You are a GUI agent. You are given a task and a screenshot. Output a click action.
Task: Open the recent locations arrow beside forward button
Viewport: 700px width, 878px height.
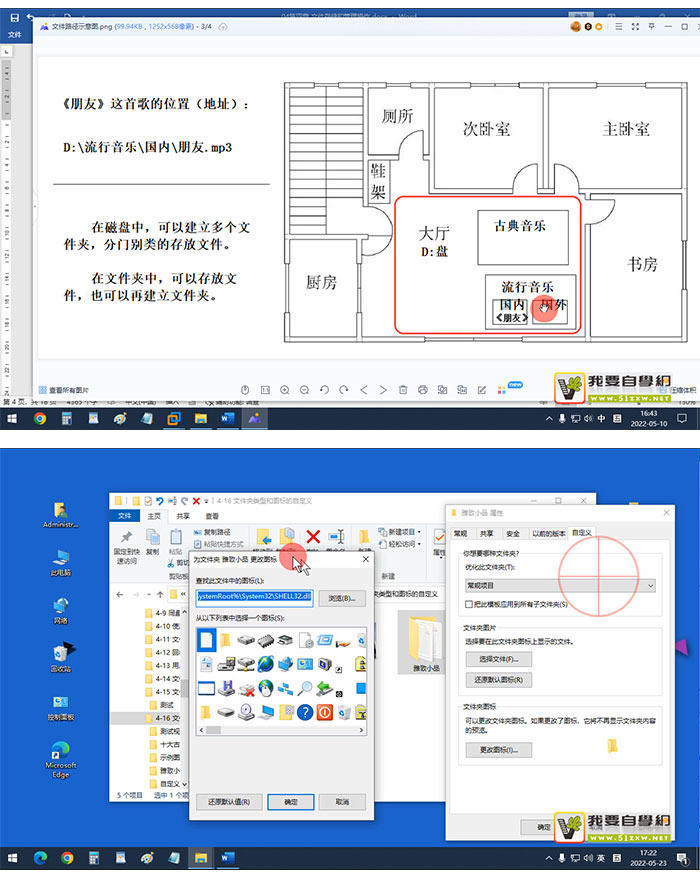pos(149,594)
